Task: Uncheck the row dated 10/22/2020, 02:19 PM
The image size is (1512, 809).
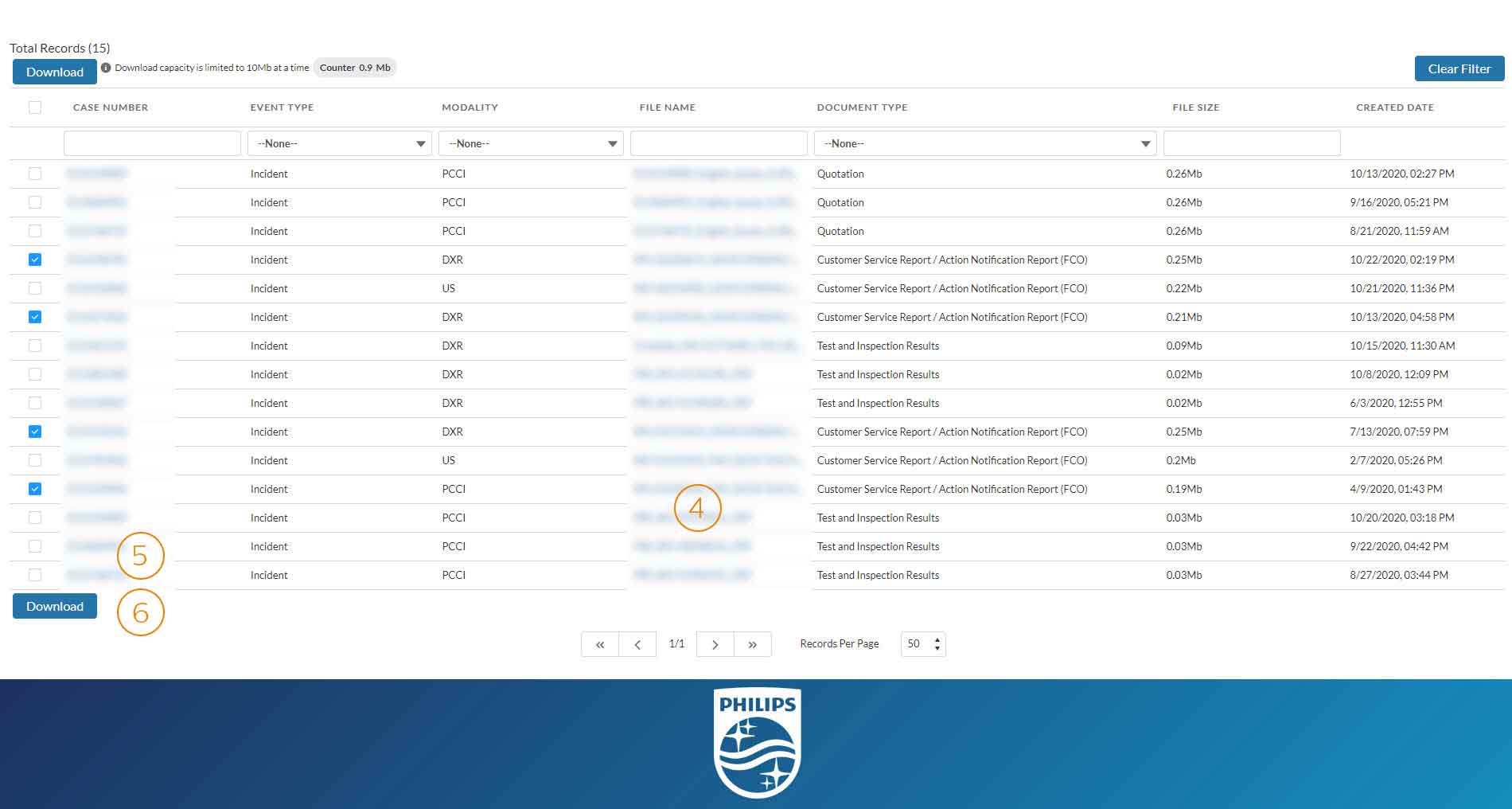Action: pyautogui.click(x=35, y=260)
